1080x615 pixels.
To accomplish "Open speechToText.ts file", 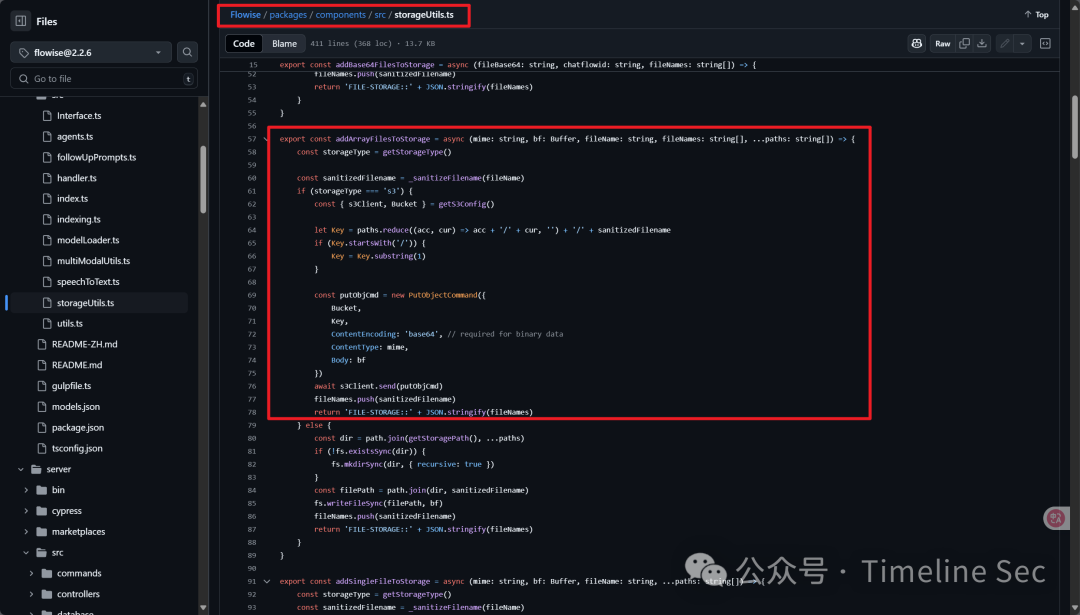I will (88, 282).
